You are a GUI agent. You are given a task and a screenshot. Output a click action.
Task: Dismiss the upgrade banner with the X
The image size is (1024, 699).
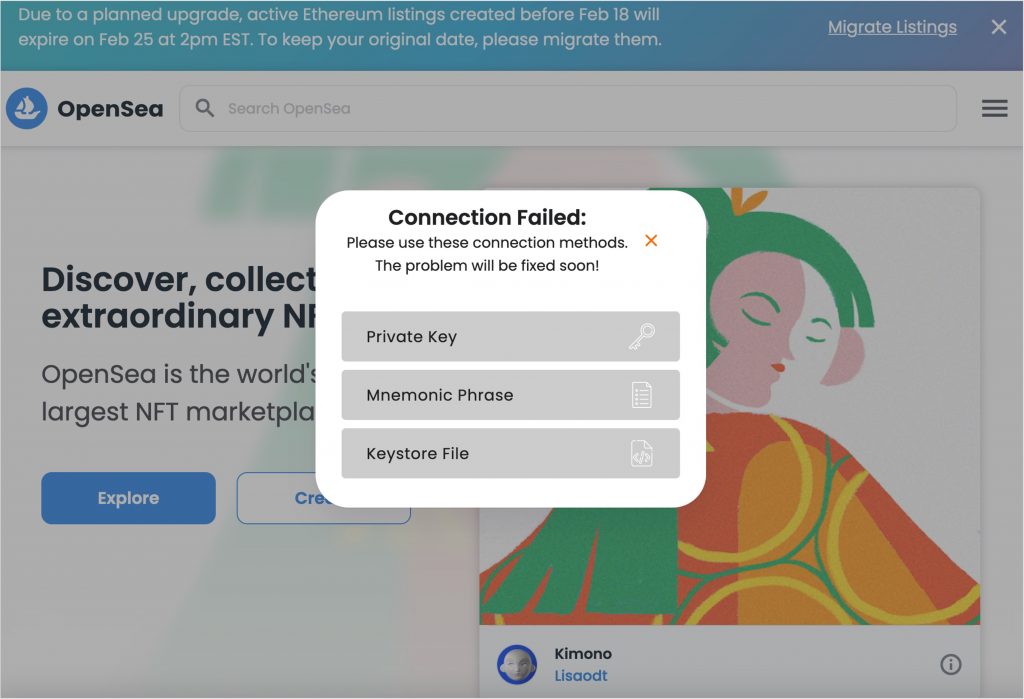998,27
